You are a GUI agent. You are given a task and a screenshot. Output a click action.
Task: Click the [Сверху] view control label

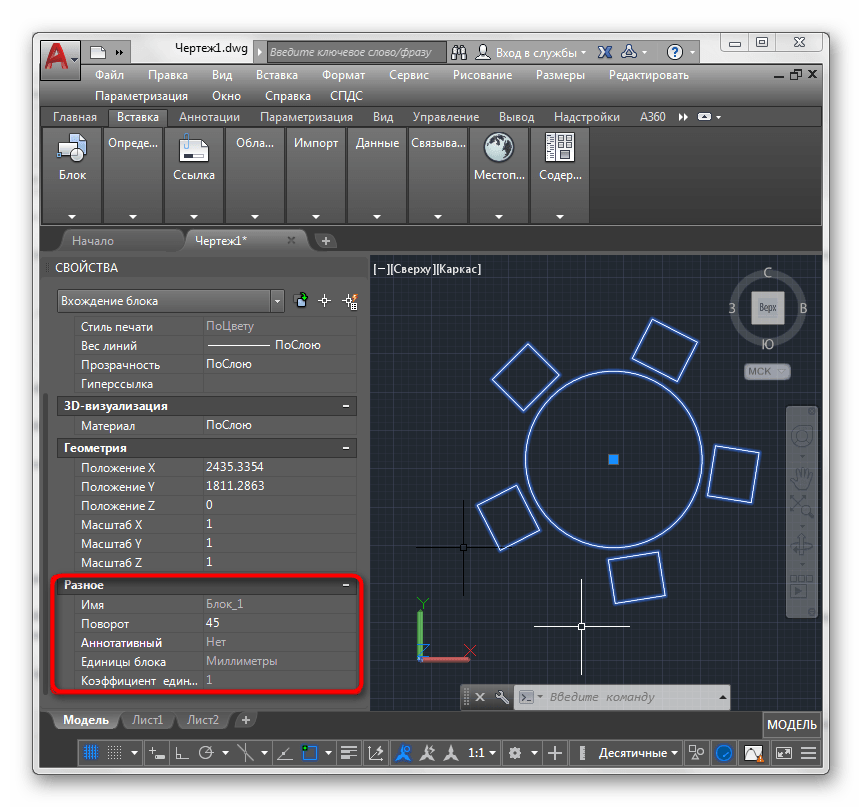(x=412, y=269)
